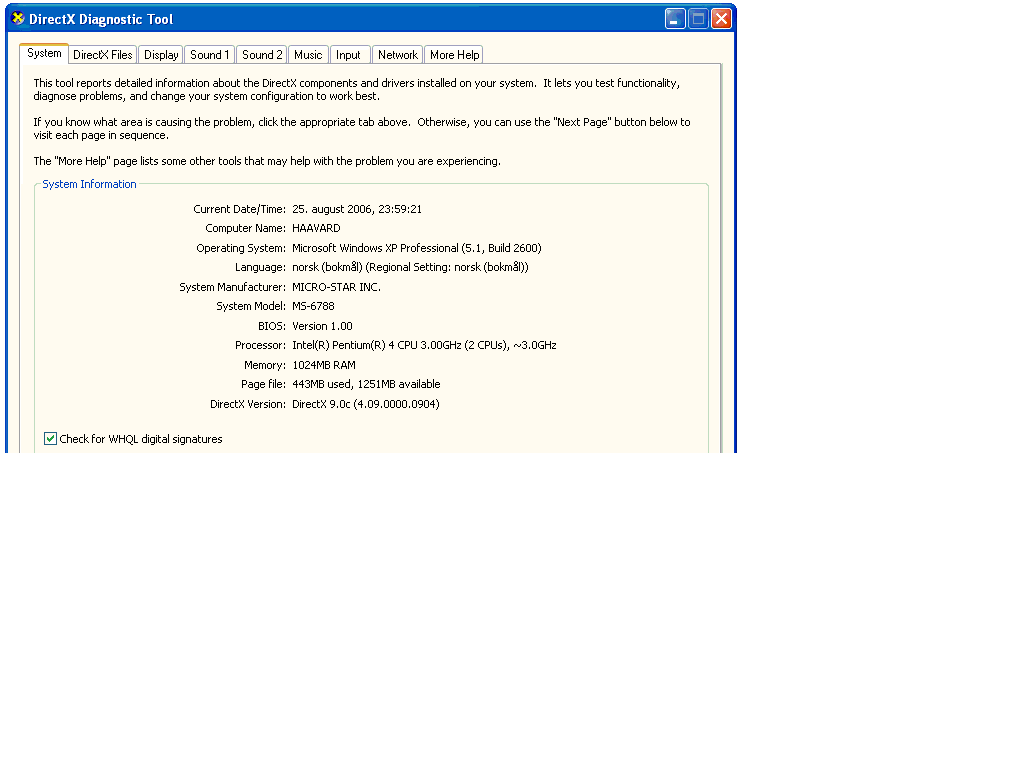Click Microsoft Windows XP Professional text
Image resolution: width=1024 pixels, height=768 pixels.
pos(417,248)
